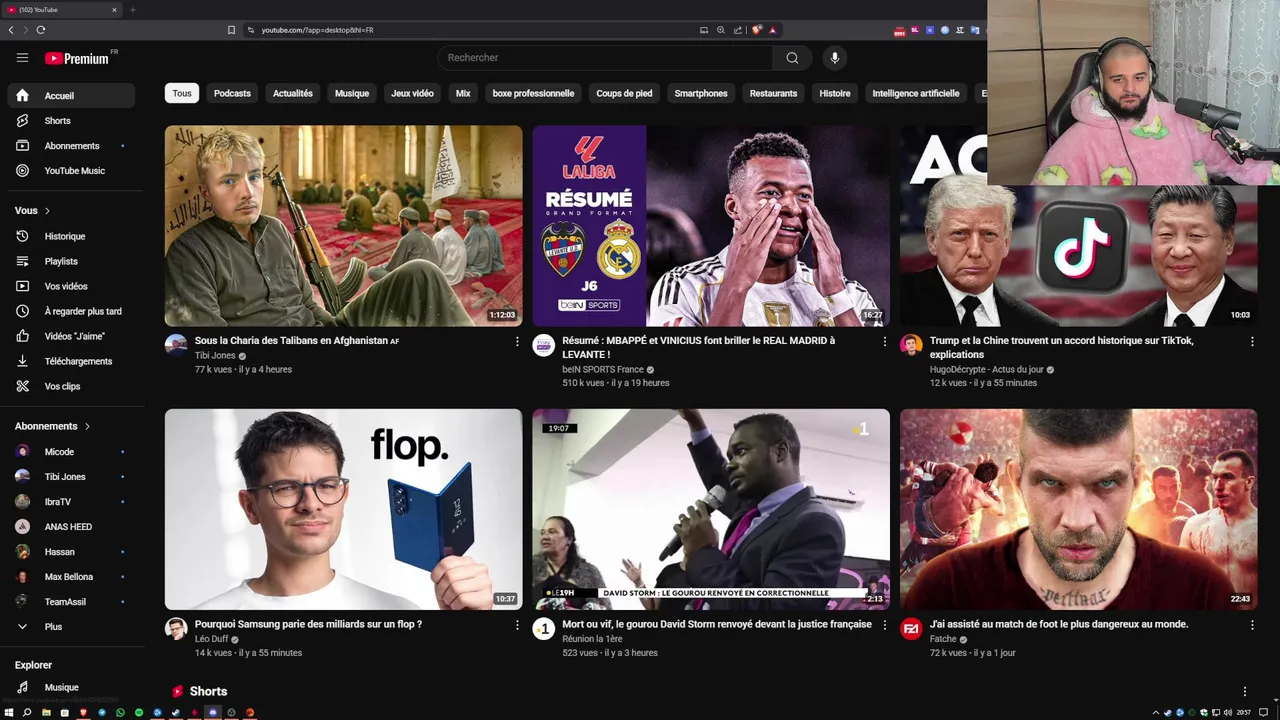Expand Plus to show more subscriptions
Screen dimensions: 1280x720
pos(72,627)
